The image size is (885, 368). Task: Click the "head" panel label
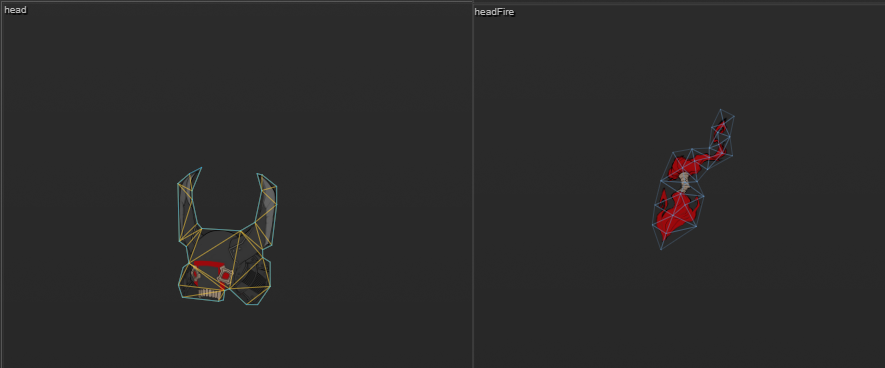[x=15, y=10]
